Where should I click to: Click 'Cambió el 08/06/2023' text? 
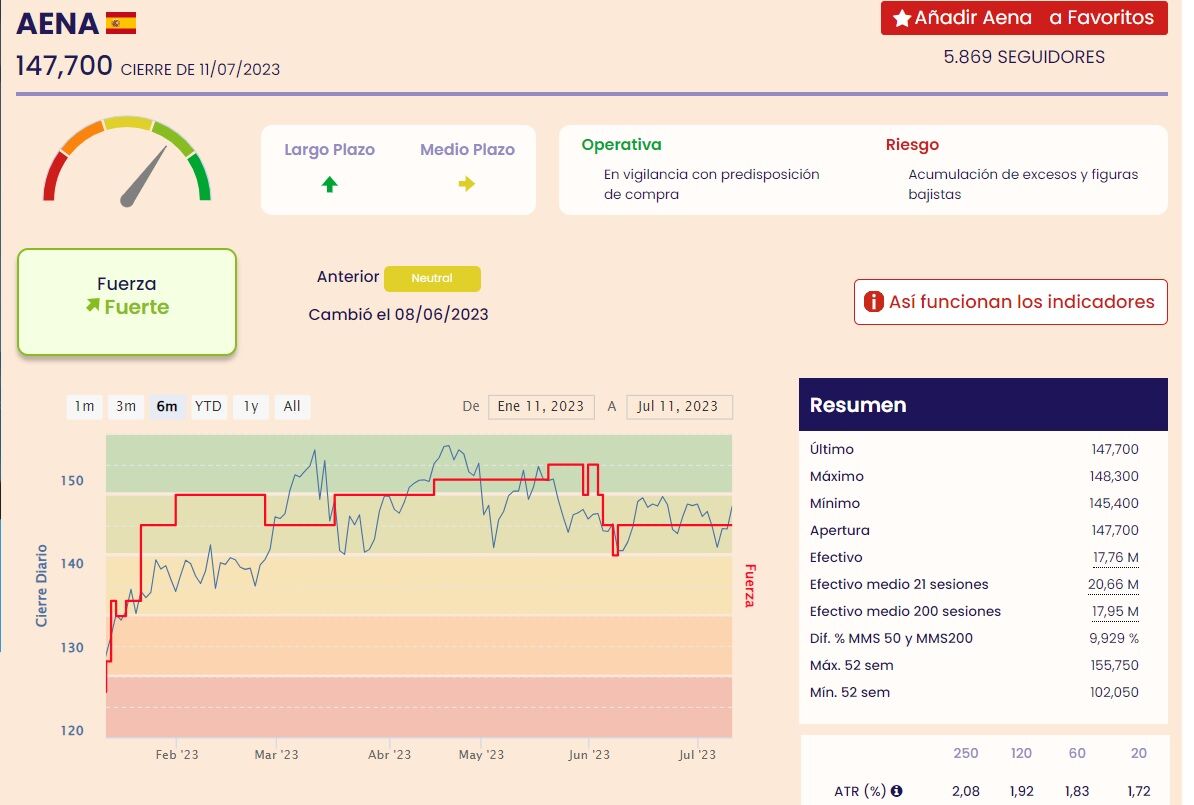[x=398, y=315]
